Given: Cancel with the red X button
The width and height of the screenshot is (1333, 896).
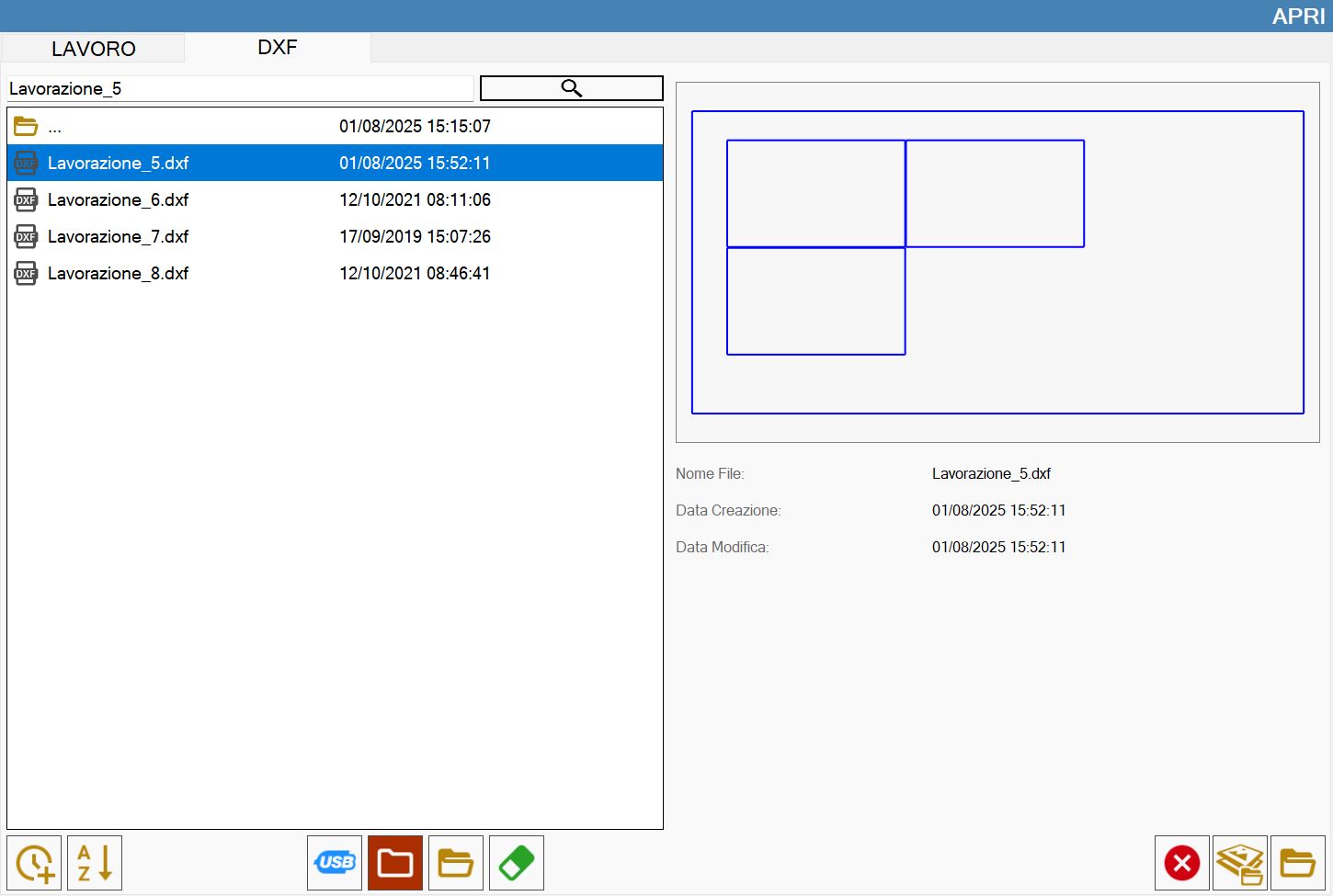Looking at the screenshot, I should coord(1182,863).
